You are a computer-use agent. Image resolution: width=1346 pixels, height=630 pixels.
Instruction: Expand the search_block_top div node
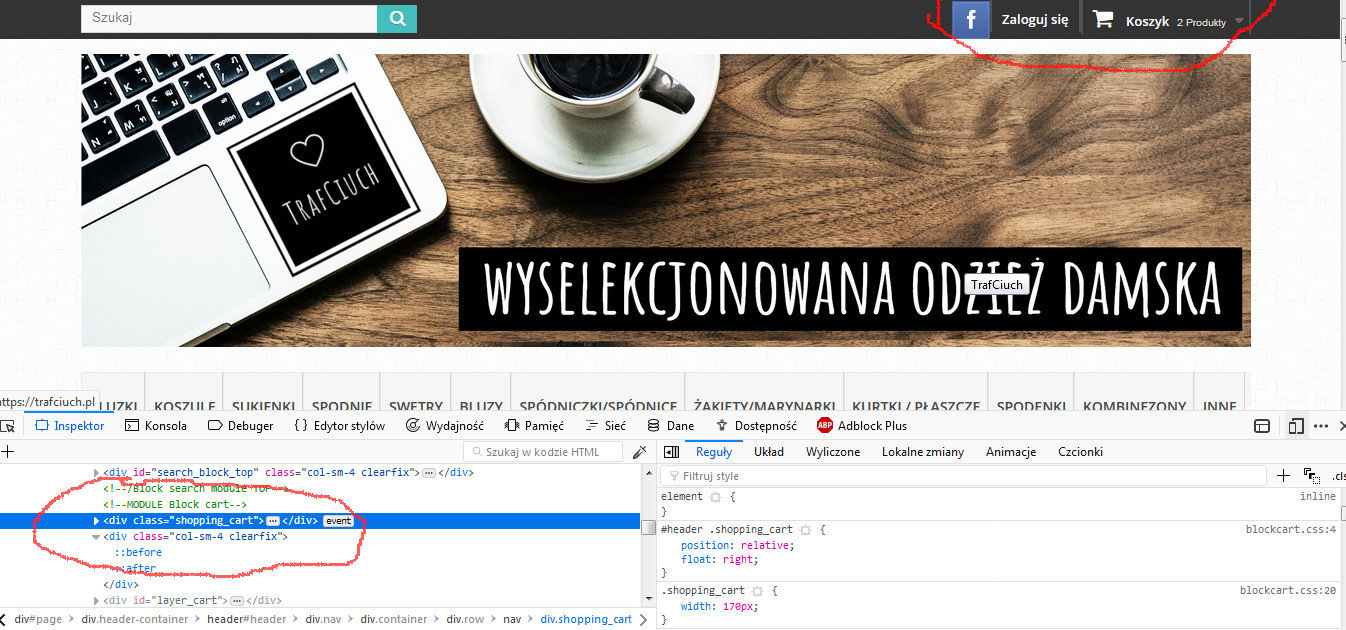point(97,473)
